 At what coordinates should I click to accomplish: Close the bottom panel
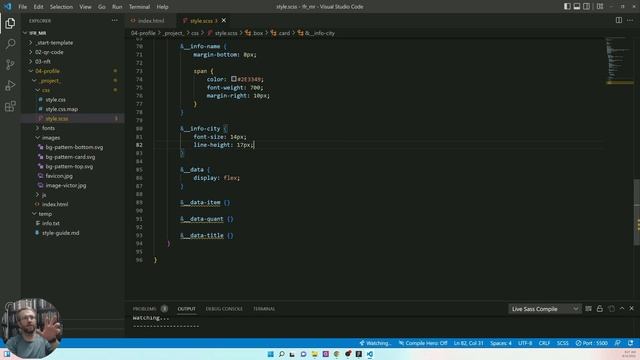click(x=631, y=309)
